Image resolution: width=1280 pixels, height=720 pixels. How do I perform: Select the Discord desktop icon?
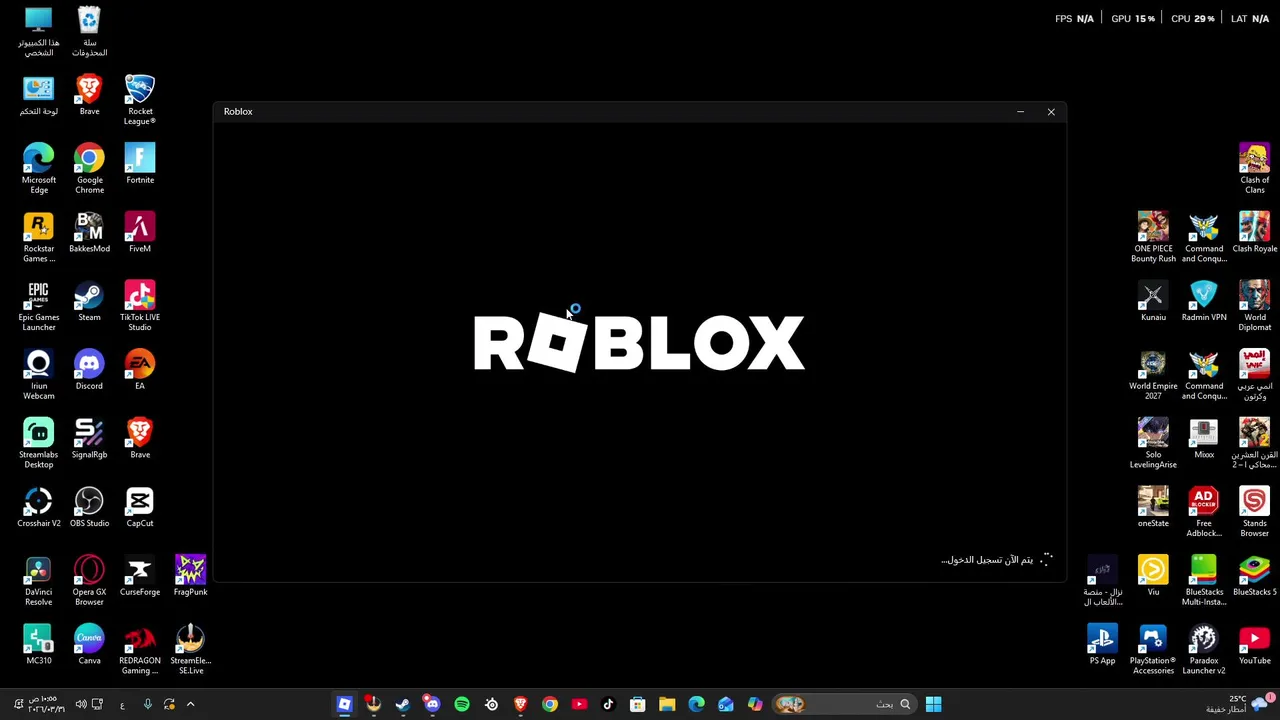(89, 369)
